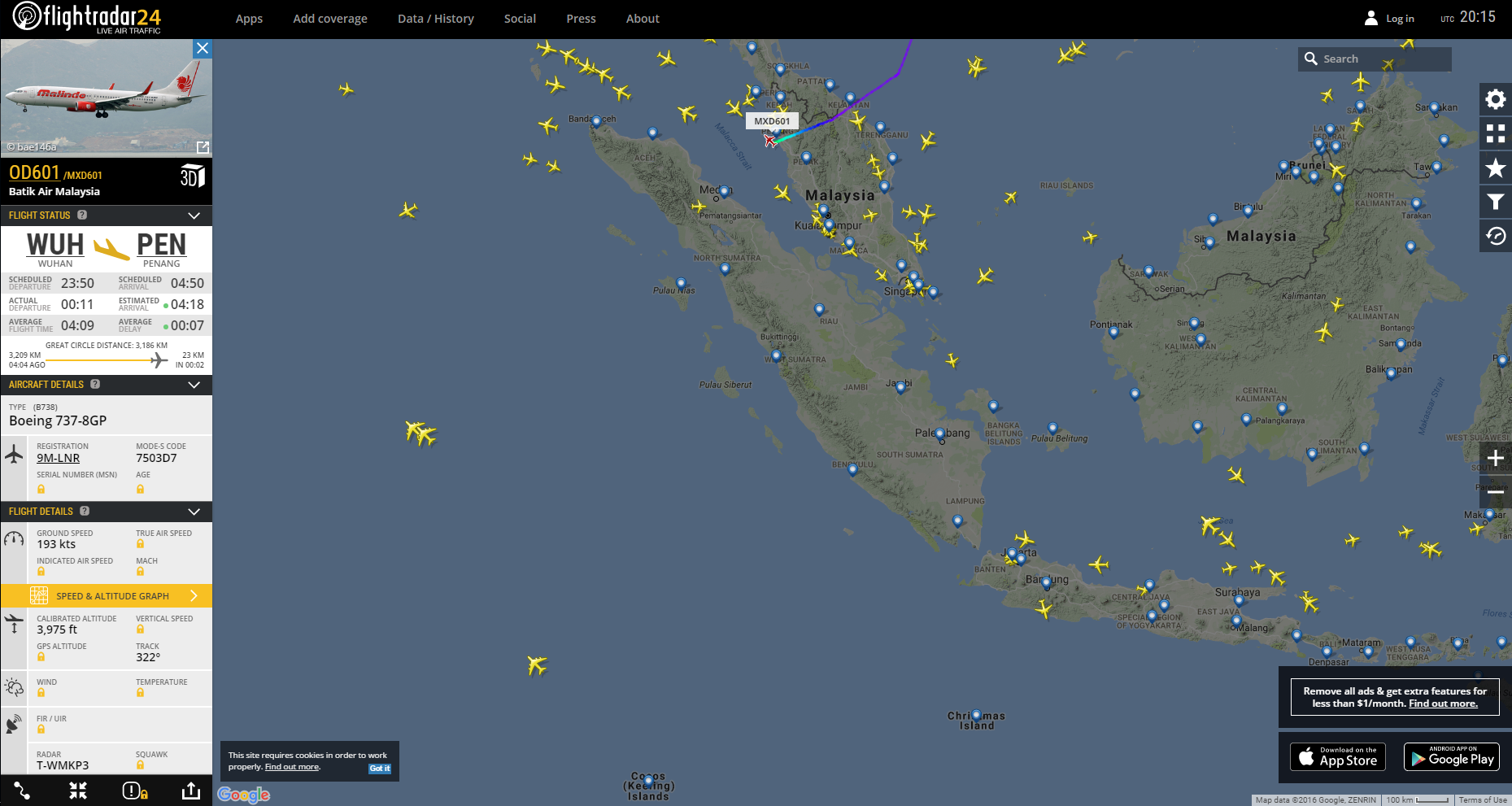Click cookie notice Find out more link
The height and width of the screenshot is (806, 1512).
pyautogui.click(x=292, y=767)
